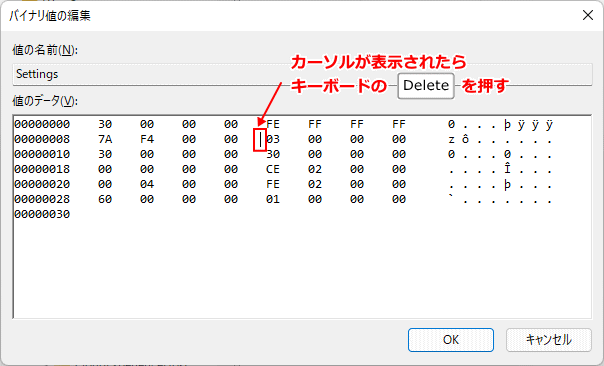Select first ASCII 0 in row 00000000
The image size is (604, 366).
(451, 124)
